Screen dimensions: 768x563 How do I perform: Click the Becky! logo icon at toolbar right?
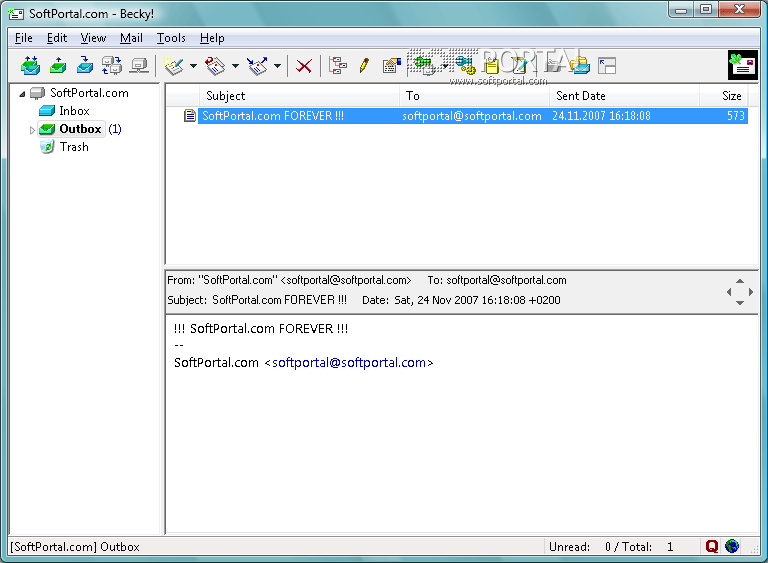click(743, 65)
